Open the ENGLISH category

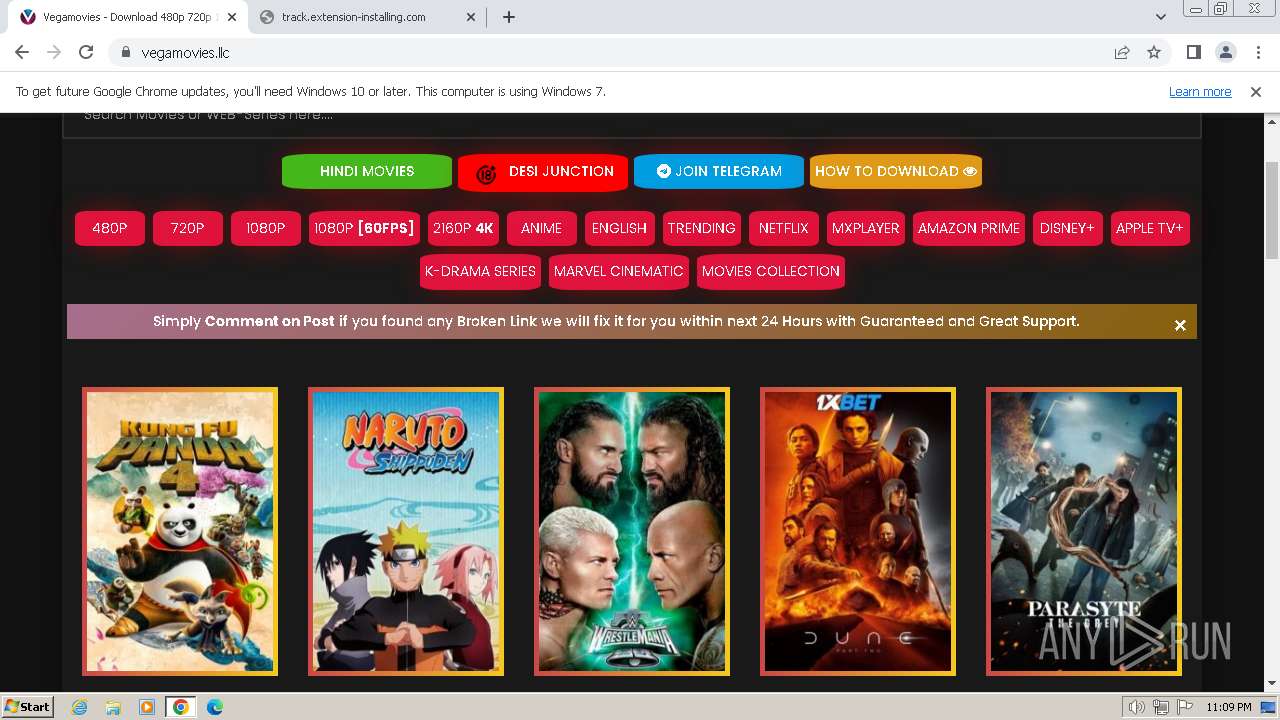(620, 228)
